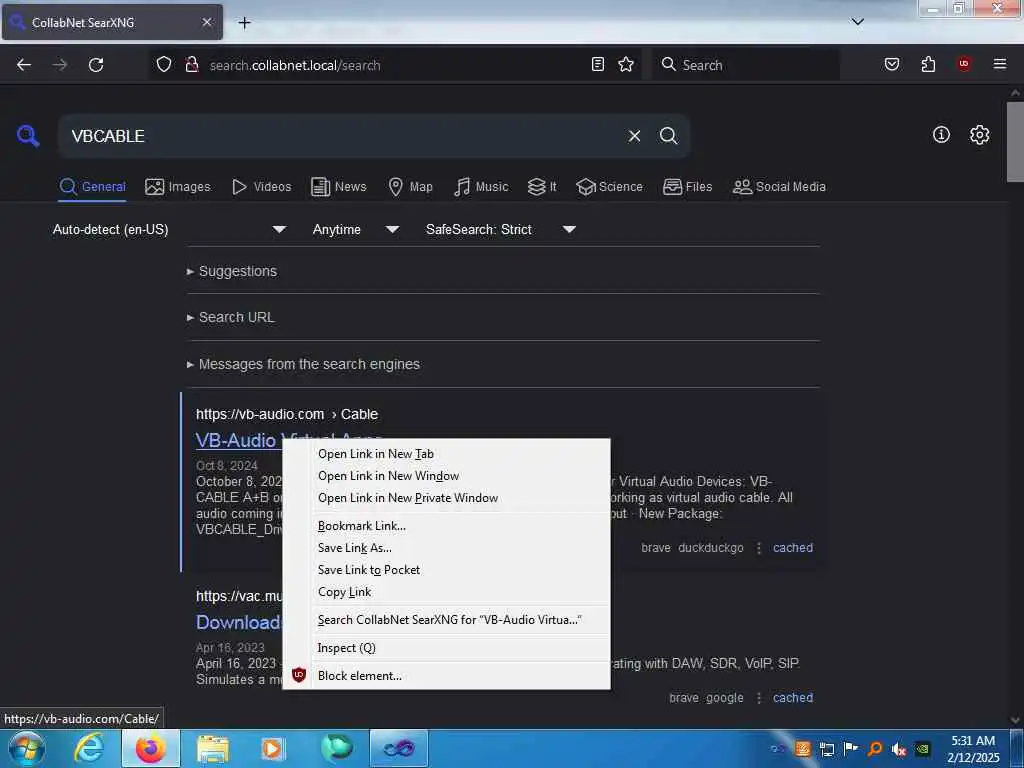Click the insecure padlock site info icon

click(192, 64)
